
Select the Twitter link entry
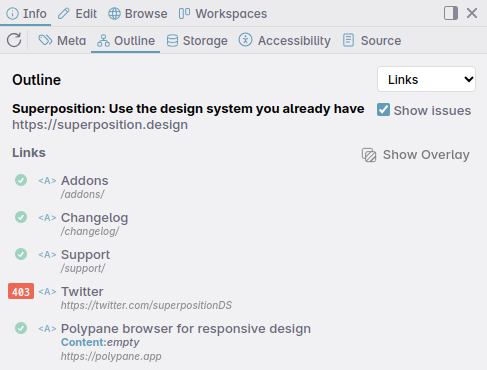pyautogui.click(x=82, y=292)
